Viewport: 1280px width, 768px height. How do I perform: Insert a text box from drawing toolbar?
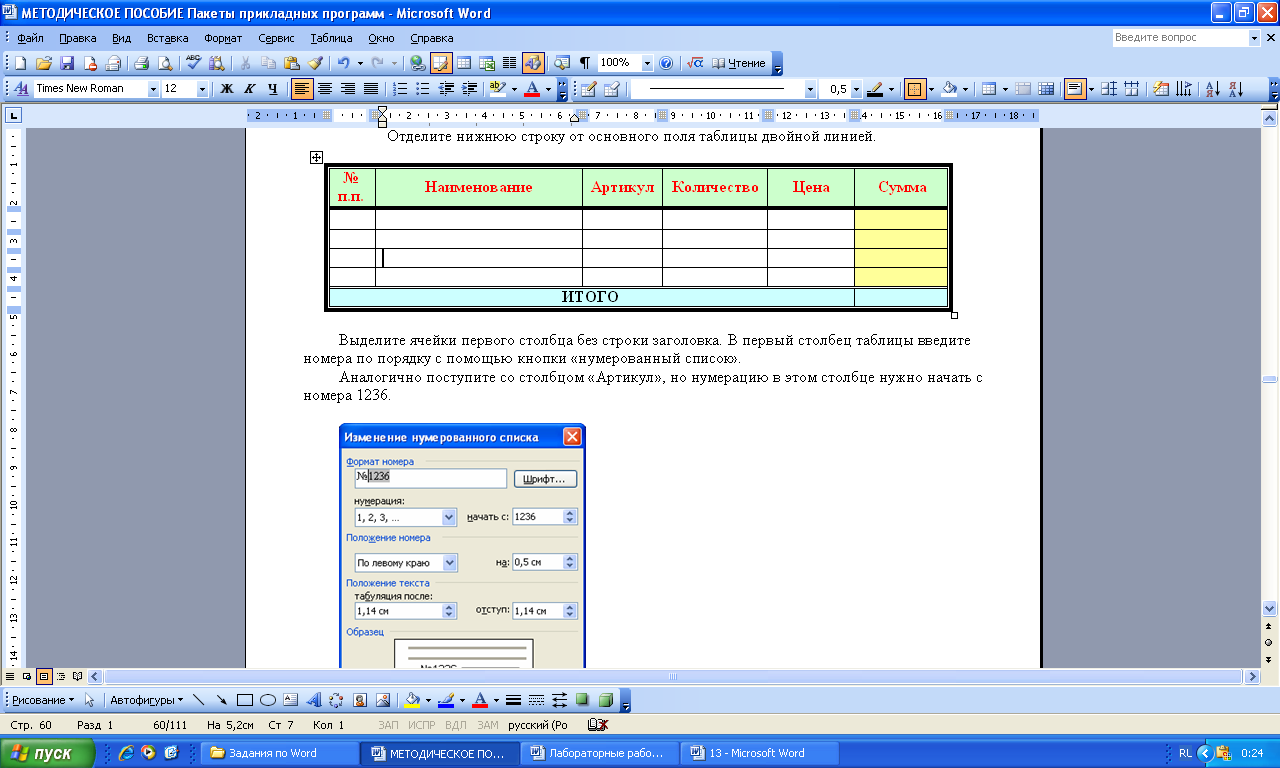click(291, 700)
